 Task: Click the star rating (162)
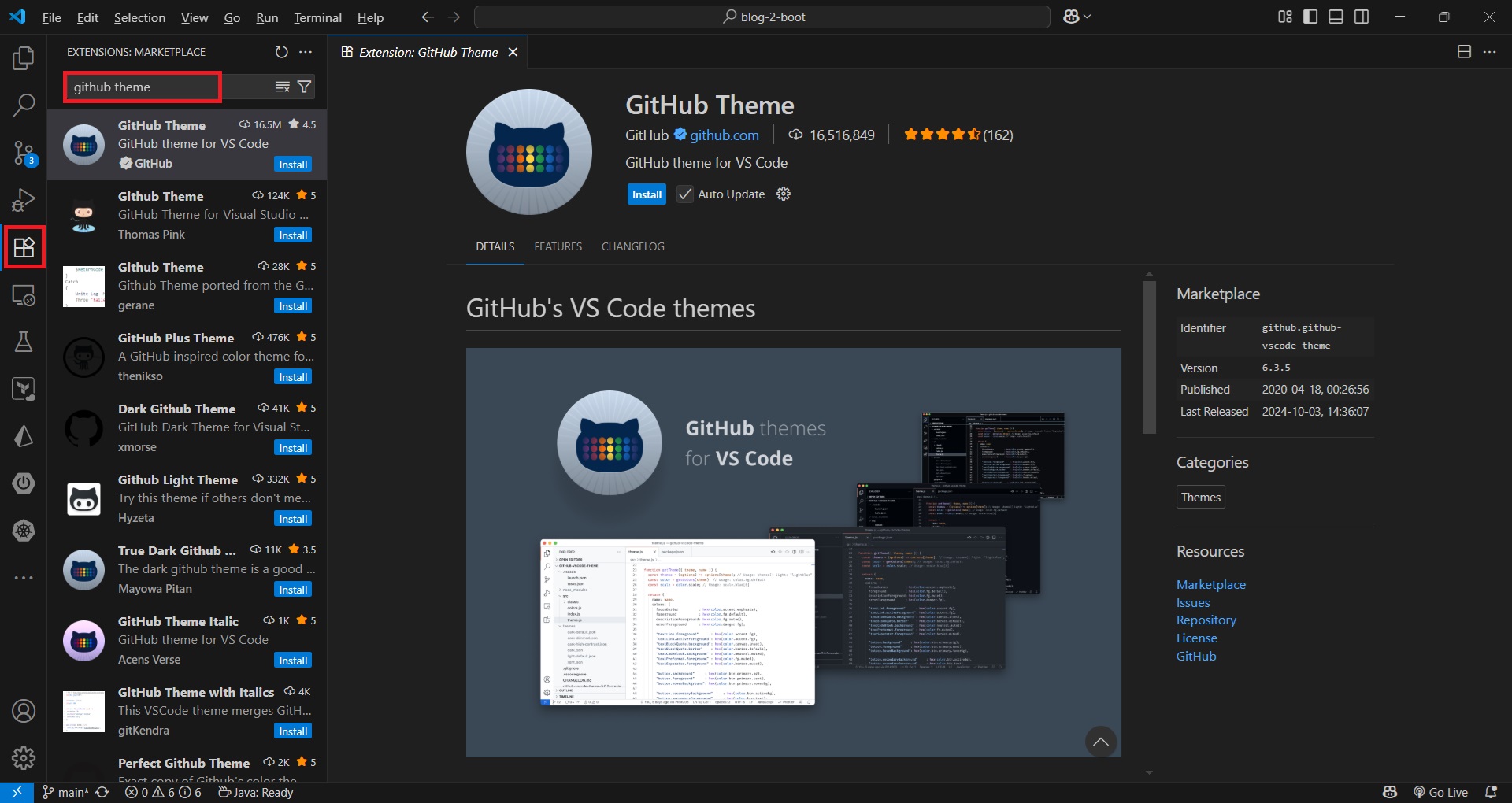point(958,135)
